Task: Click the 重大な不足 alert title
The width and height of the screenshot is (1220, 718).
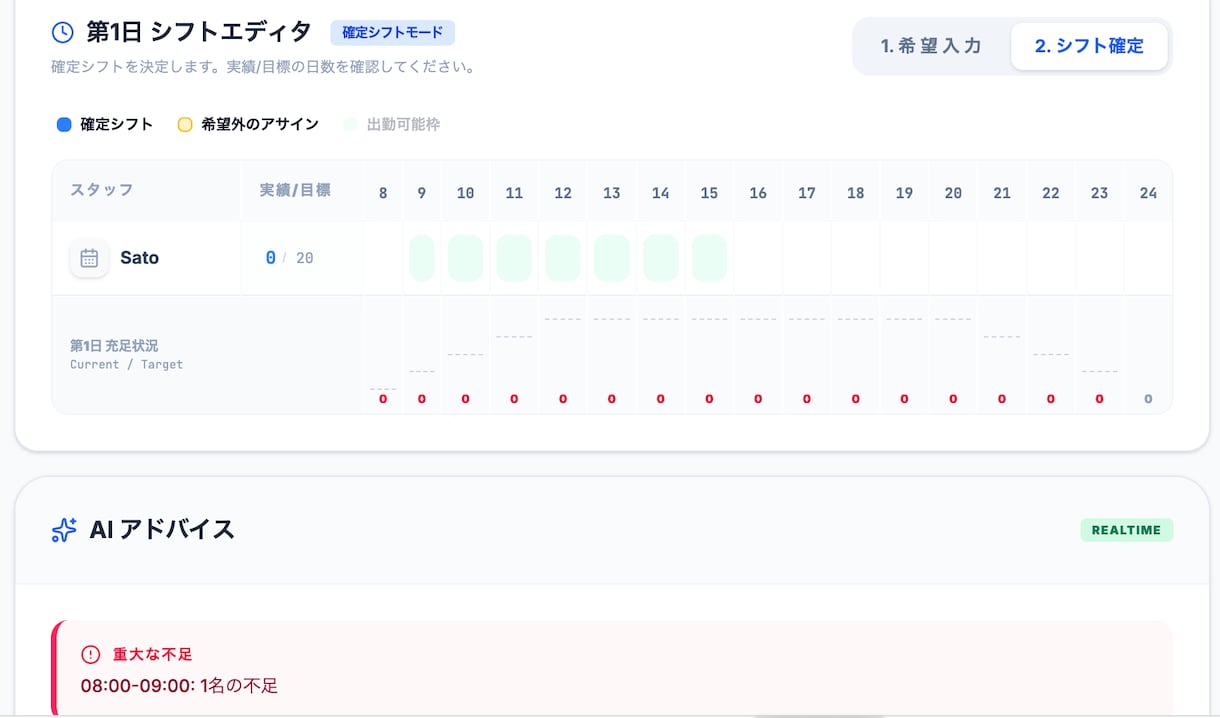Action: coord(152,654)
